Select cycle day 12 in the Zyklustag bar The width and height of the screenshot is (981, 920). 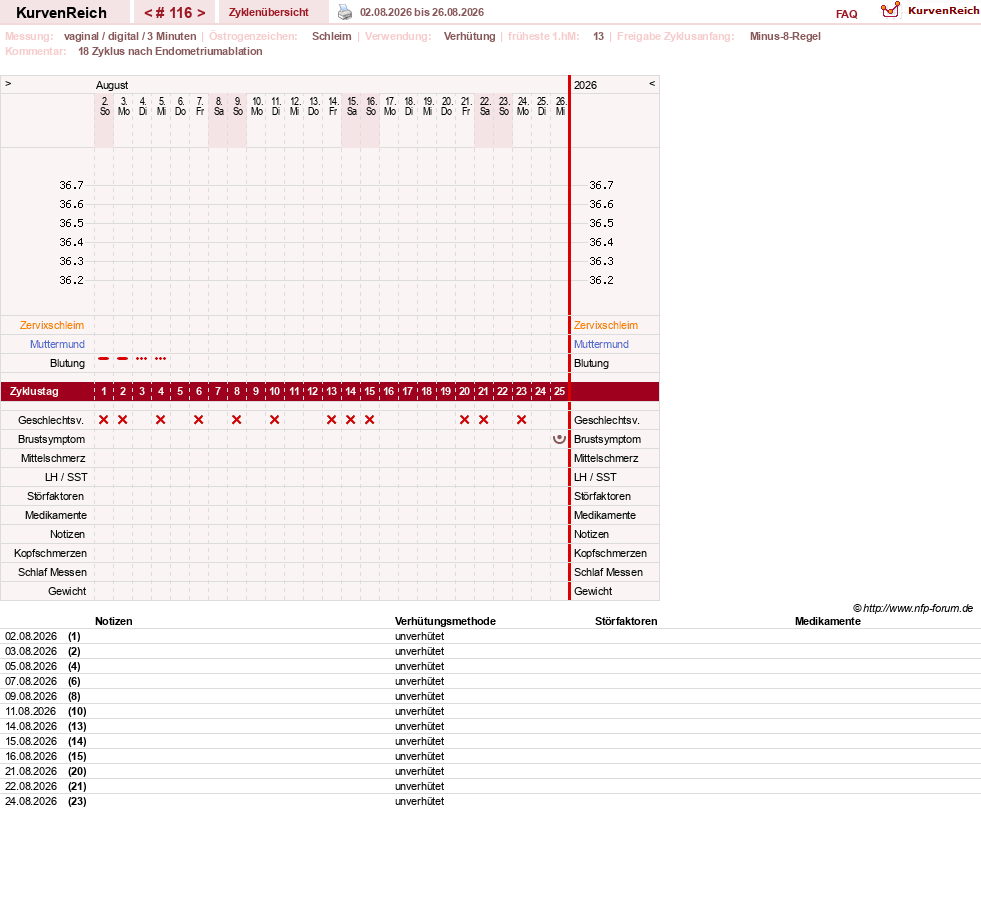pyautogui.click(x=312, y=391)
